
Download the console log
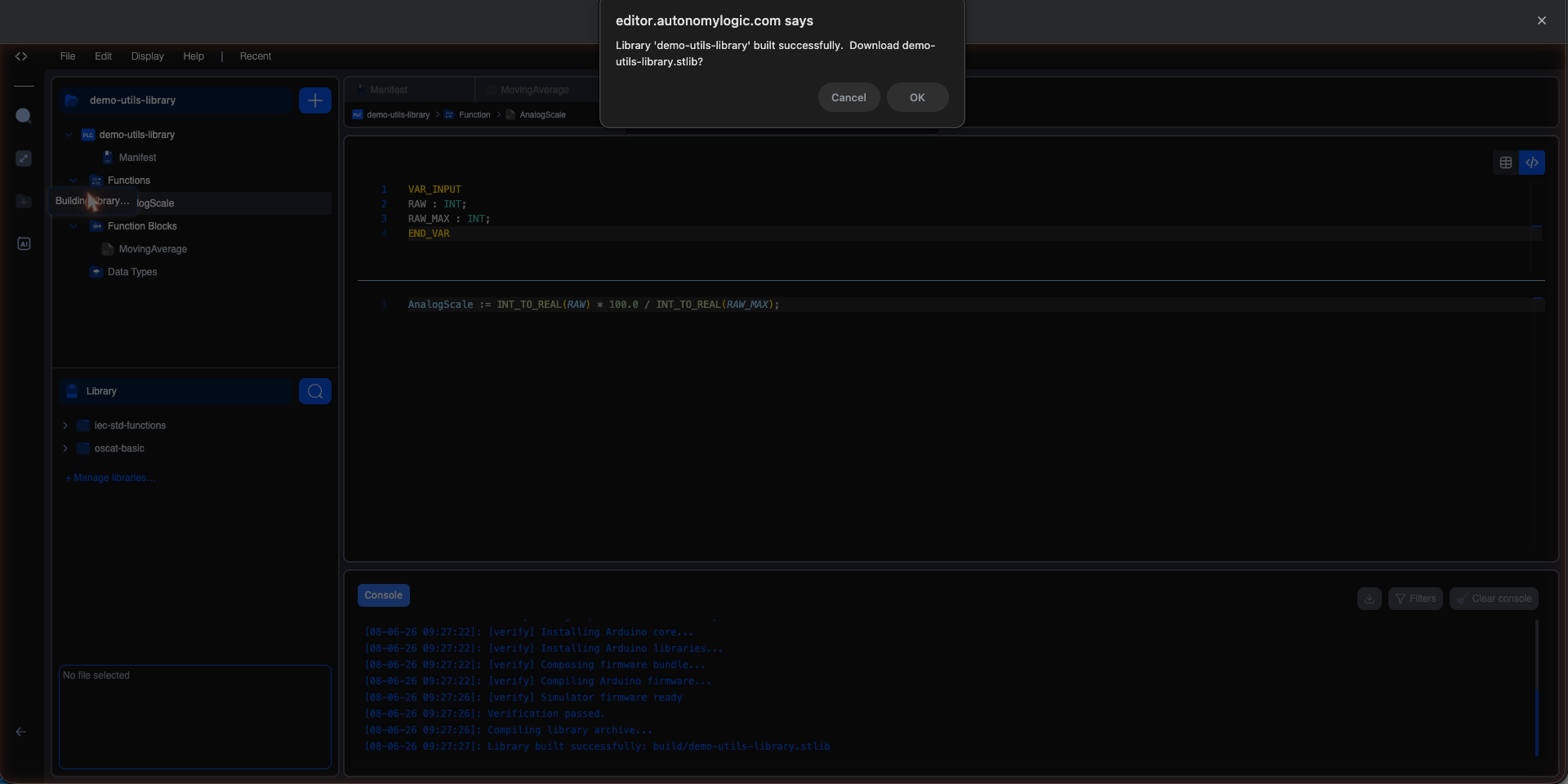pyautogui.click(x=1370, y=599)
